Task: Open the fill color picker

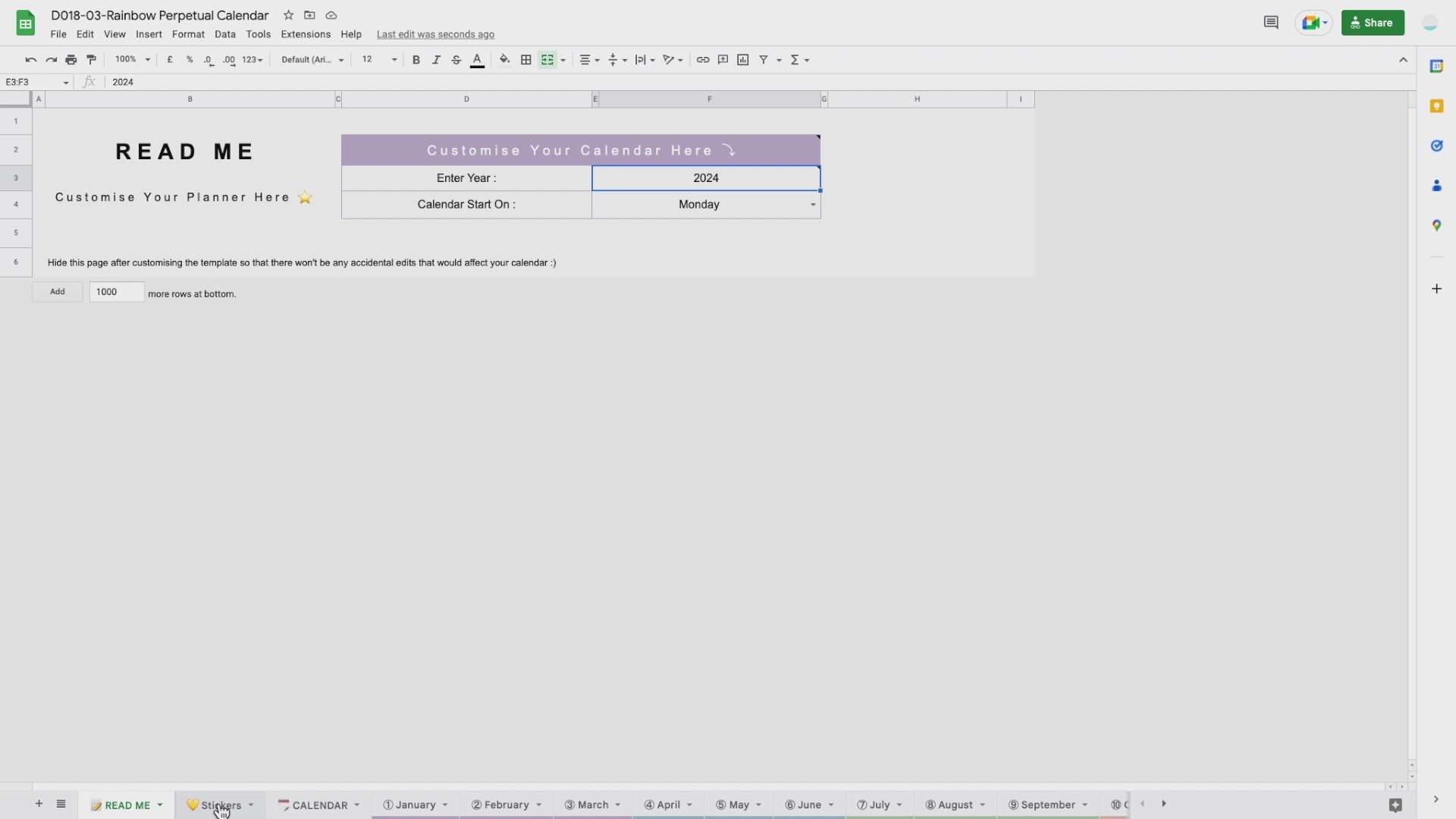Action: pyautogui.click(x=504, y=60)
